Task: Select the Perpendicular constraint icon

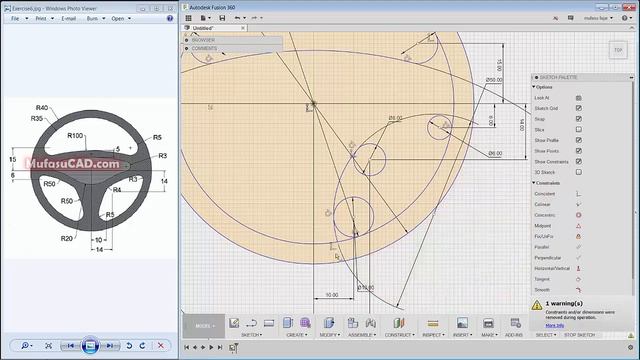Action: pos(578,258)
